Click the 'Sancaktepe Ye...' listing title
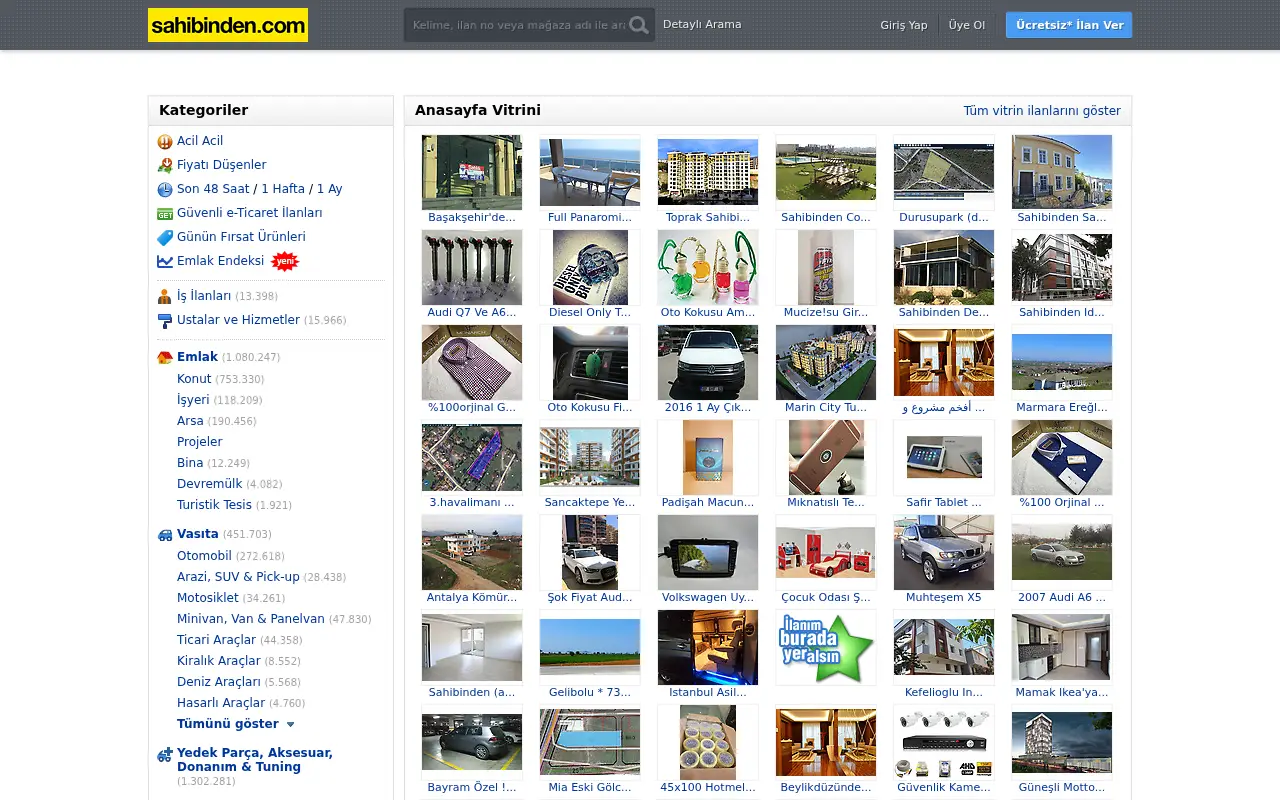1280x800 pixels. click(590, 503)
